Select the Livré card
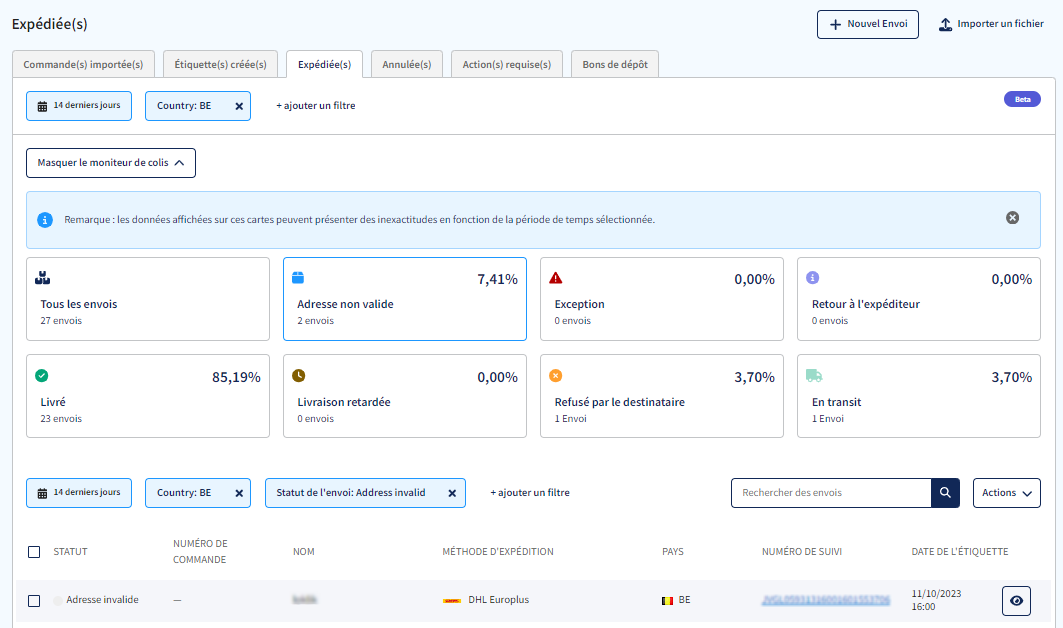This screenshot has width=1063, height=628. tap(148, 396)
